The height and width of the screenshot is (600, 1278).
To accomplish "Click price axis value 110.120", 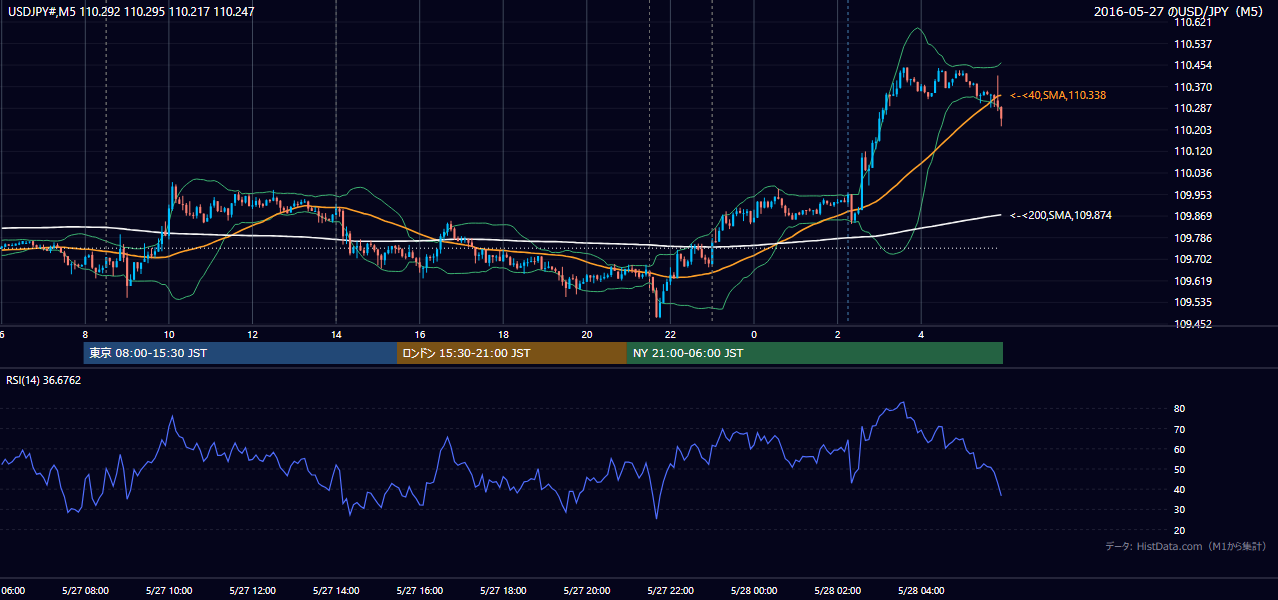I will (1193, 151).
